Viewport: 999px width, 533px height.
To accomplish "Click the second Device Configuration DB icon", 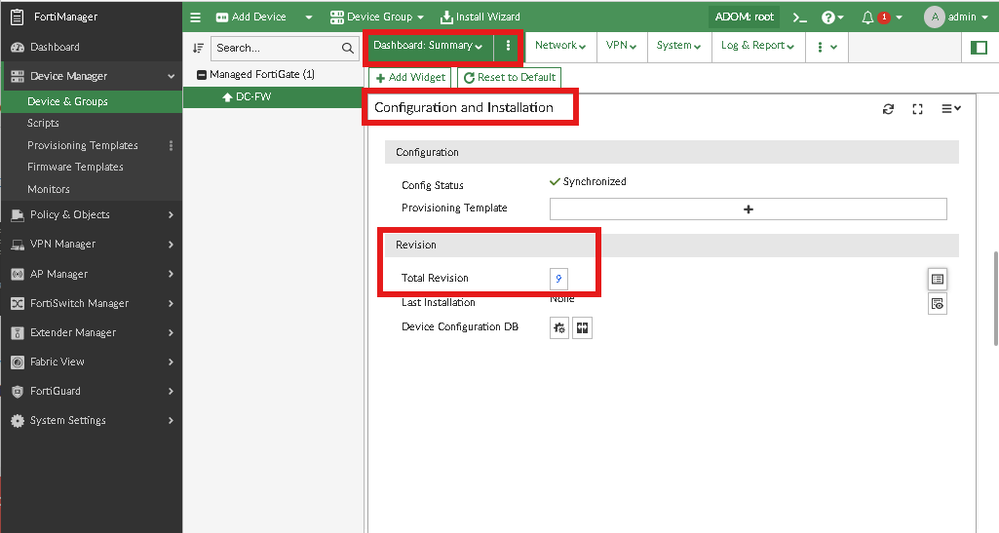I will tap(582, 328).
